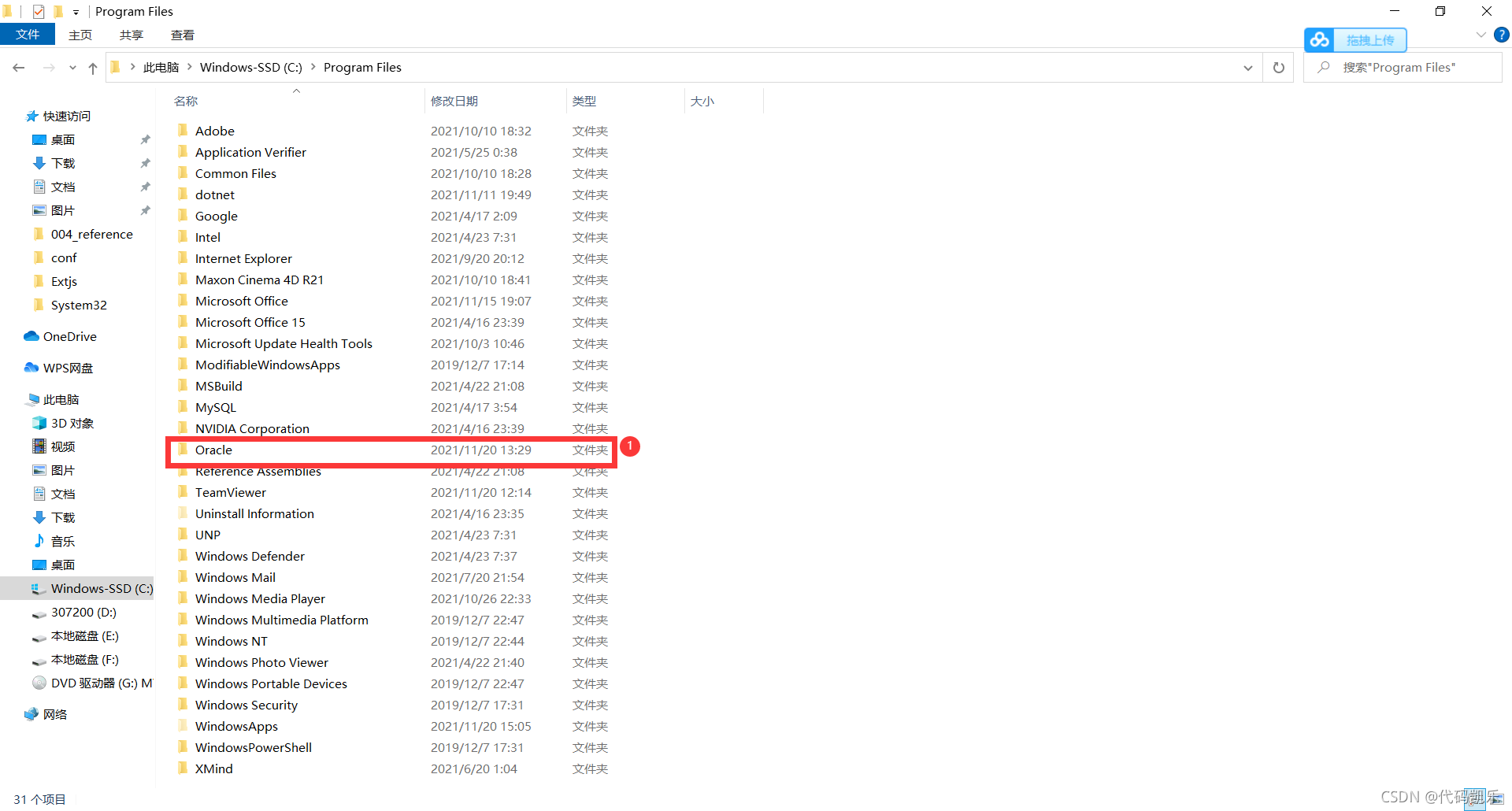Screen dimensions: 1512x811
Task: Select the TeamViewer folder icon
Action: pyautogui.click(x=183, y=491)
